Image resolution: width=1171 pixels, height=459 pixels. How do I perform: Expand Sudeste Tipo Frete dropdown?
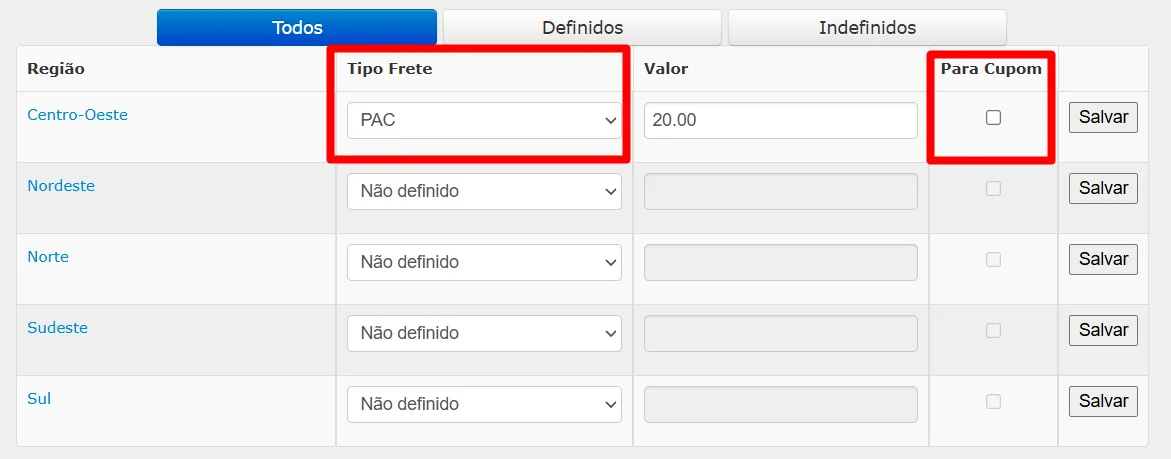point(484,333)
